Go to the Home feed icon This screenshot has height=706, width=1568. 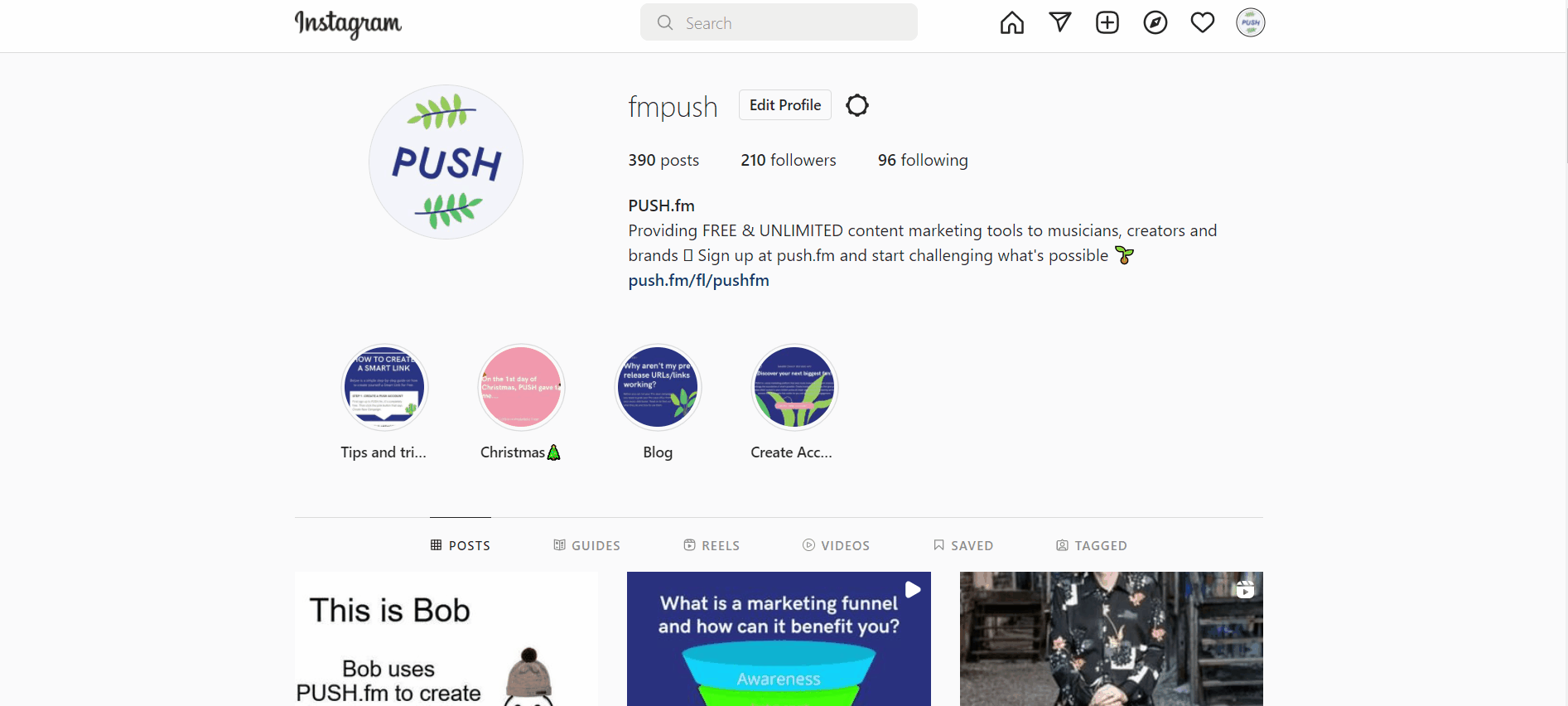point(1011,22)
